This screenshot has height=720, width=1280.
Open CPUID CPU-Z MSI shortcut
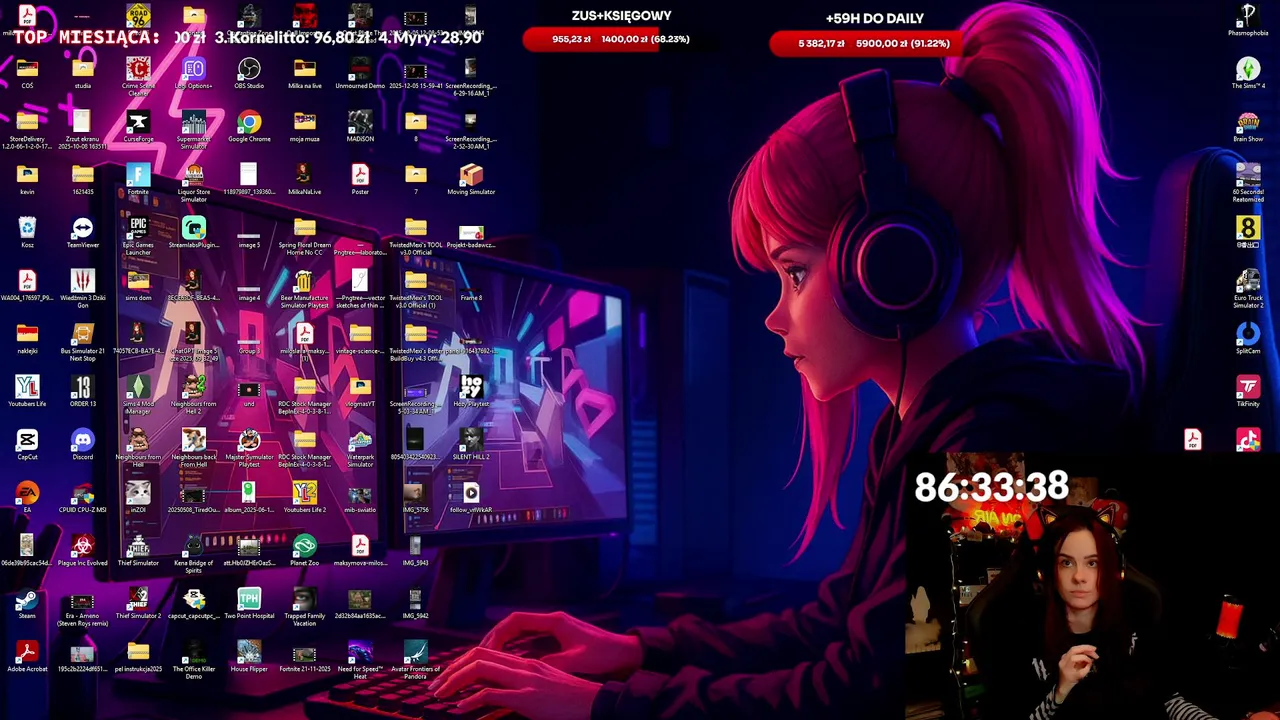(83, 496)
